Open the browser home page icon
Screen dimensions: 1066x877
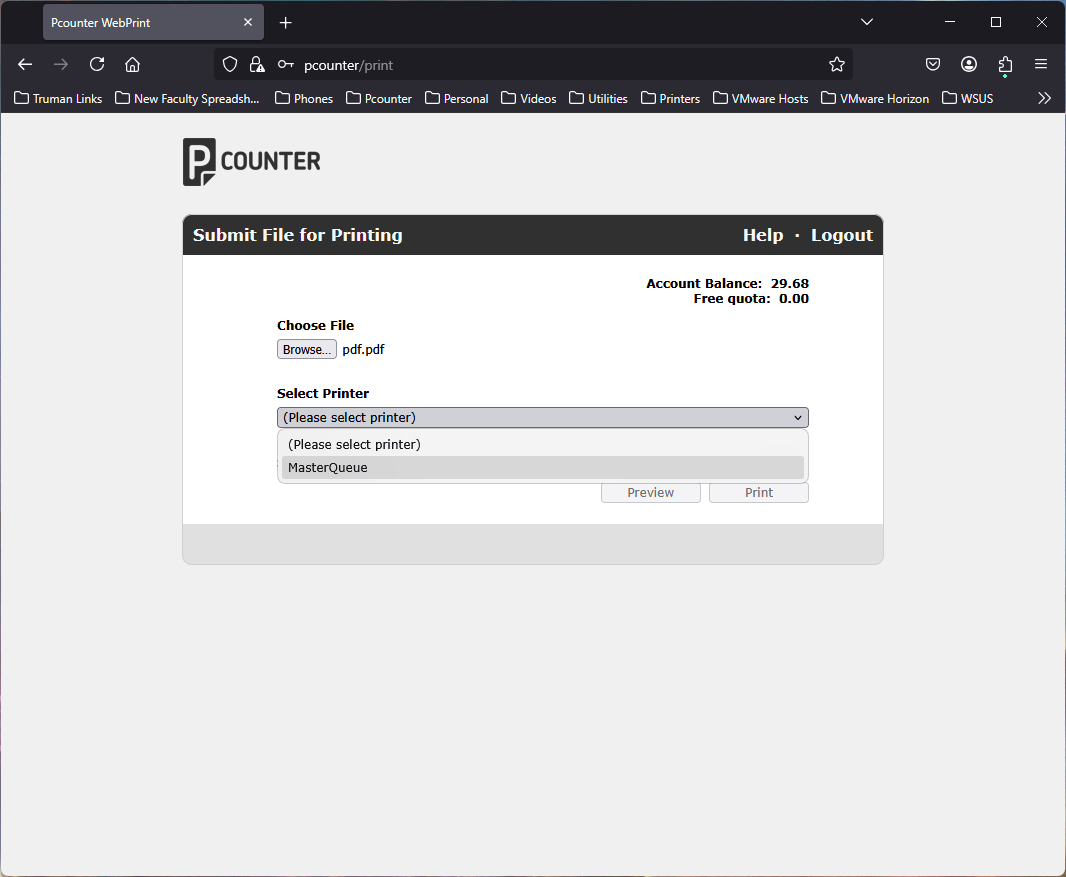[x=133, y=65]
